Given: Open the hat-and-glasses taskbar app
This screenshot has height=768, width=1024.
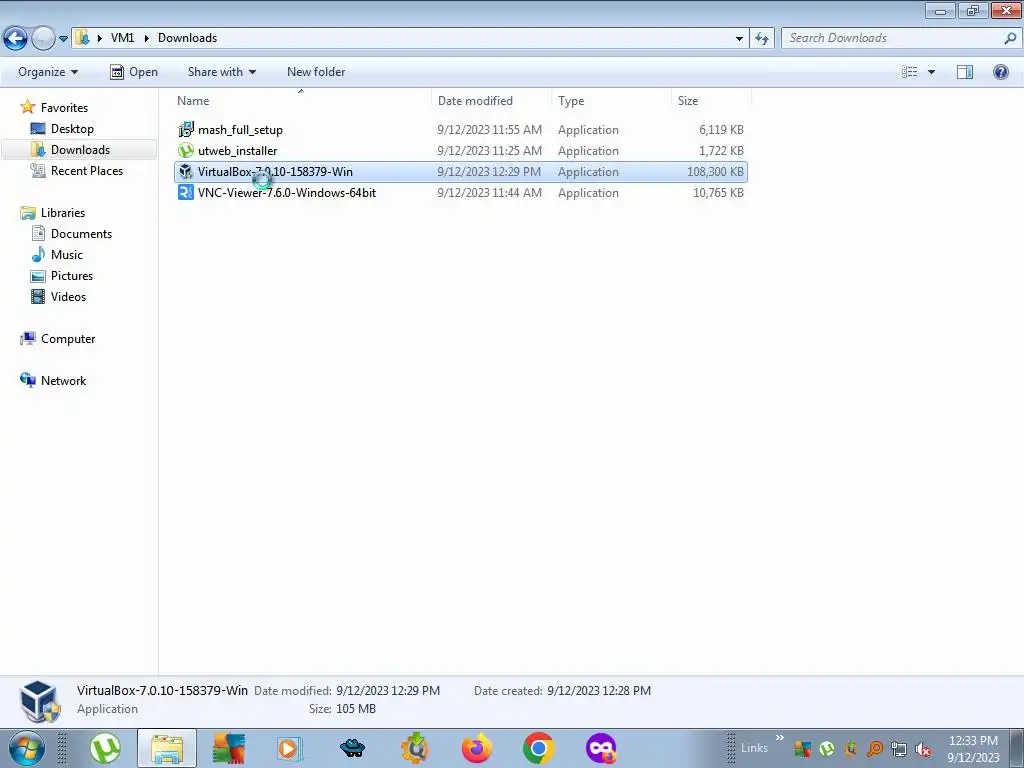Looking at the screenshot, I should [x=353, y=748].
